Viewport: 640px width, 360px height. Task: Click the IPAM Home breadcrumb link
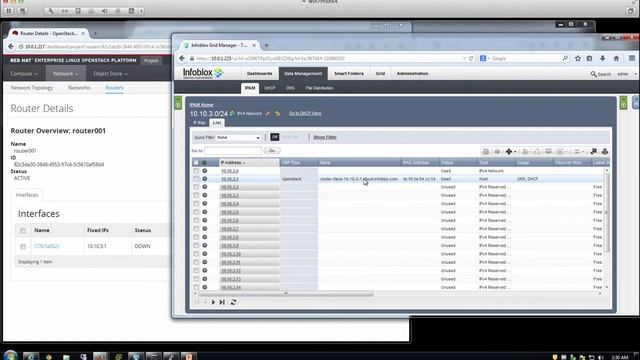(x=201, y=105)
